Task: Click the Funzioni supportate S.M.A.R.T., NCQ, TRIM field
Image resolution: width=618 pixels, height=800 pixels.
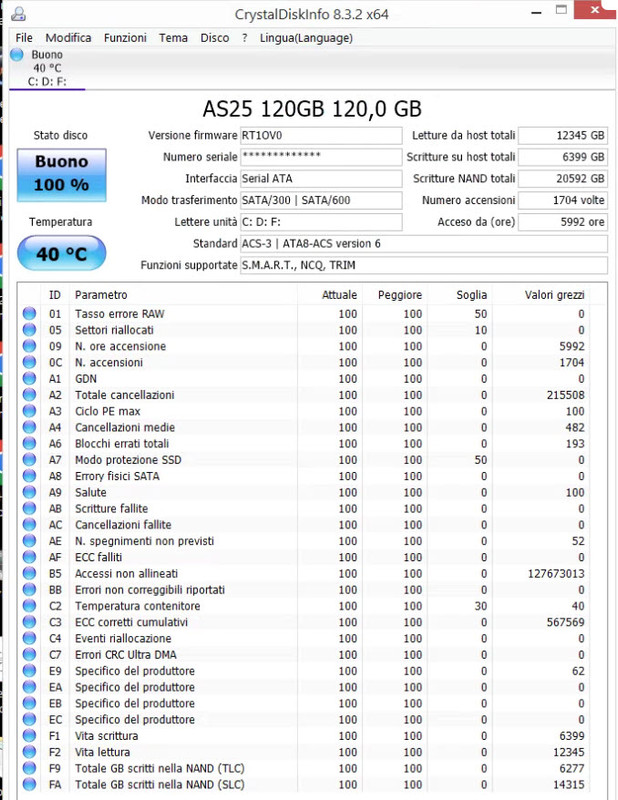Action: pos(424,265)
